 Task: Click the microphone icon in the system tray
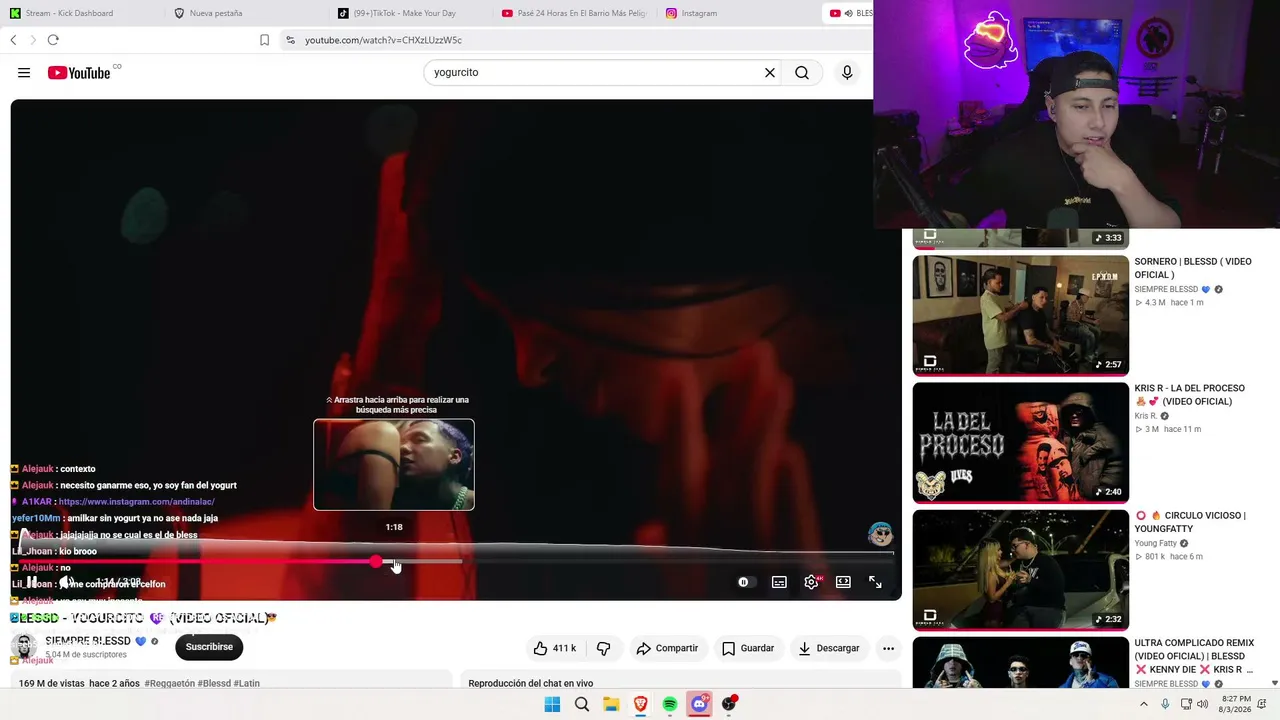coord(1165,704)
